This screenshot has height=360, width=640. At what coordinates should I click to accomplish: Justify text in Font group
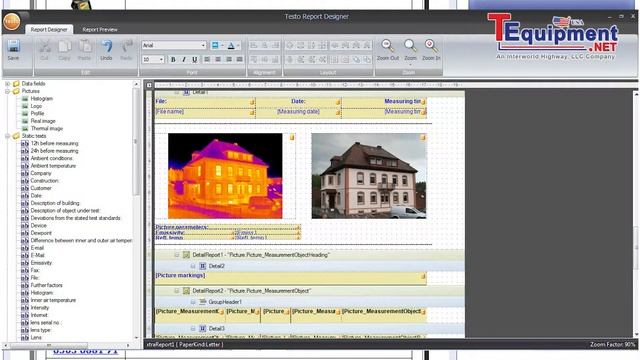tap(240, 60)
